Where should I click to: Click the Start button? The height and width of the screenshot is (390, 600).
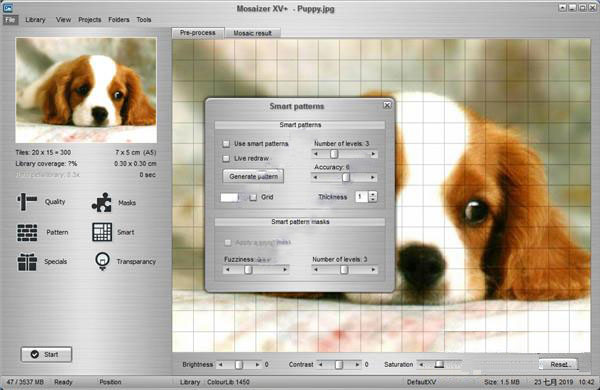[46, 354]
